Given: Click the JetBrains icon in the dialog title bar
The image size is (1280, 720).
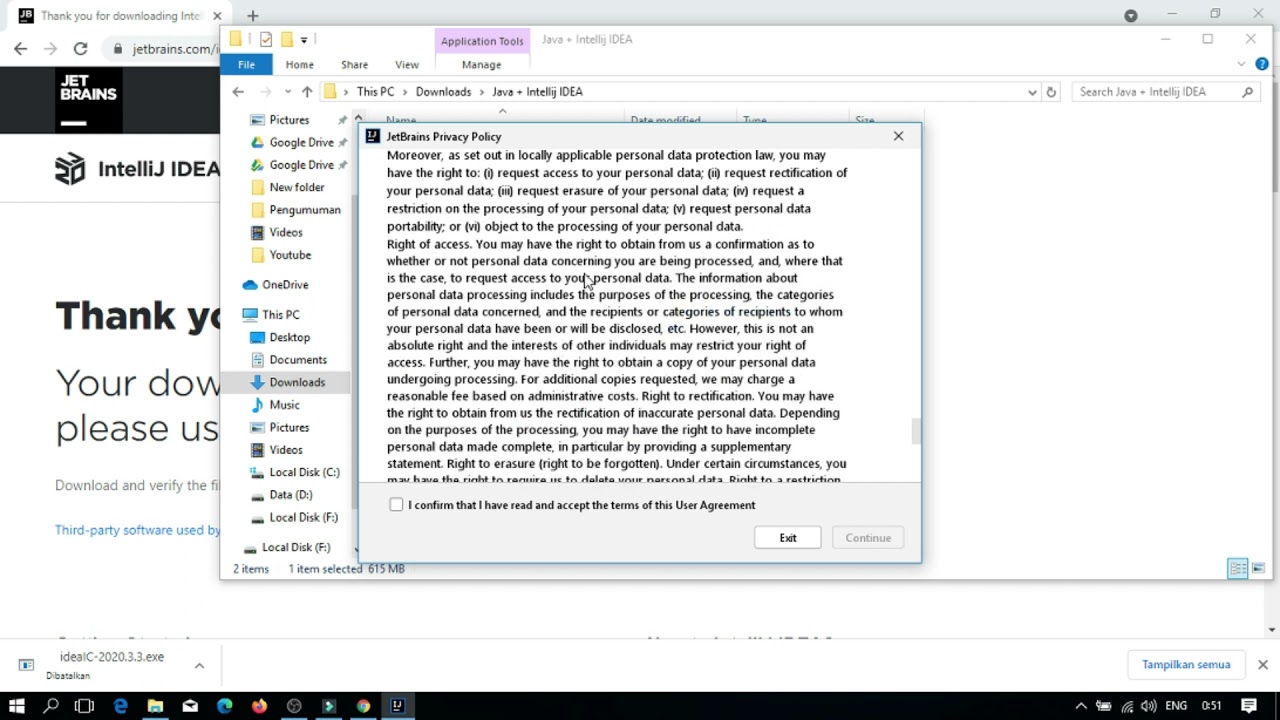Looking at the screenshot, I should [x=373, y=136].
